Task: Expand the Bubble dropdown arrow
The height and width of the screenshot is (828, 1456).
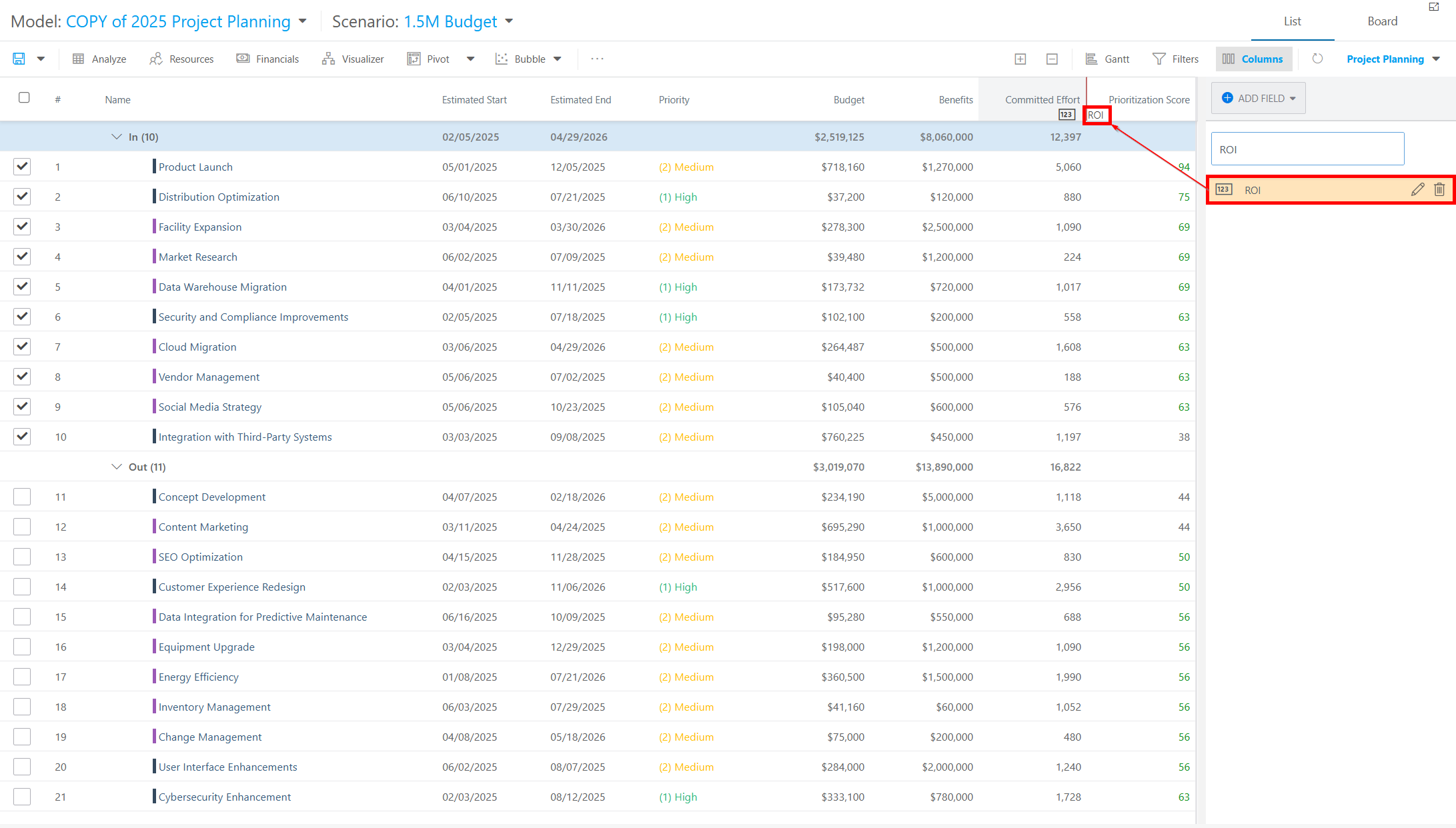Action: coord(557,59)
